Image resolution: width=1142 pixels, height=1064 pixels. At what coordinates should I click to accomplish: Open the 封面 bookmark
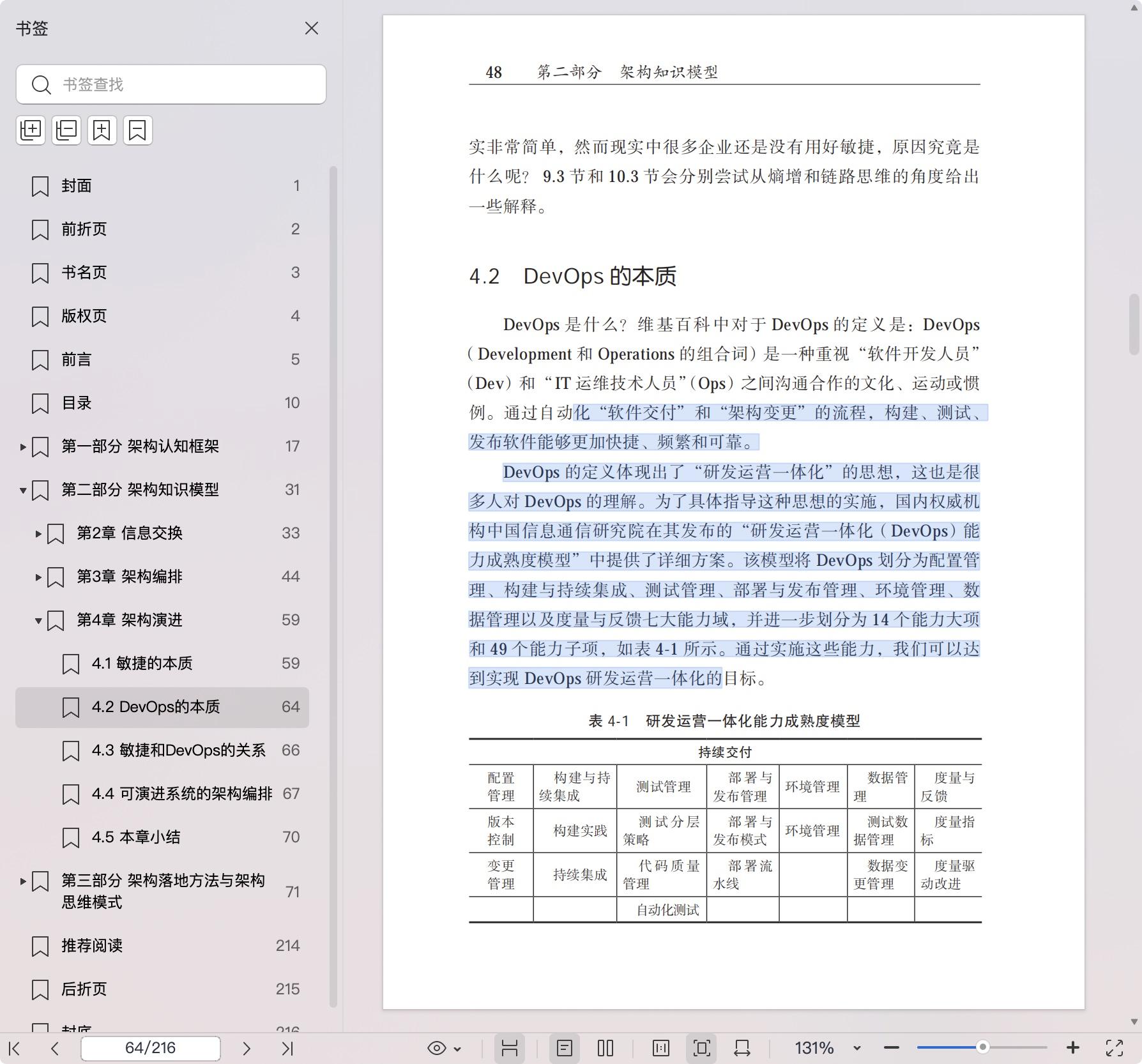pos(162,186)
